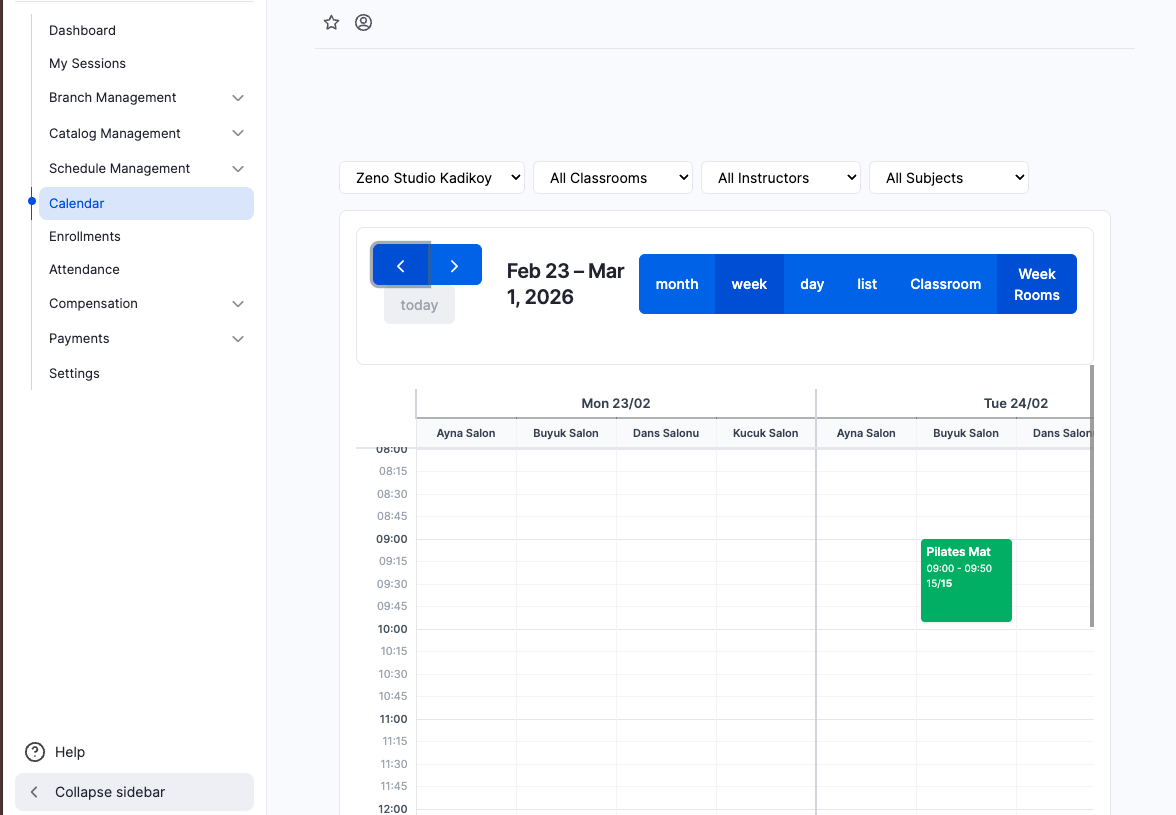Click Ayna Salon column under Monday
This screenshot has height=815, width=1176.
(x=466, y=433)
